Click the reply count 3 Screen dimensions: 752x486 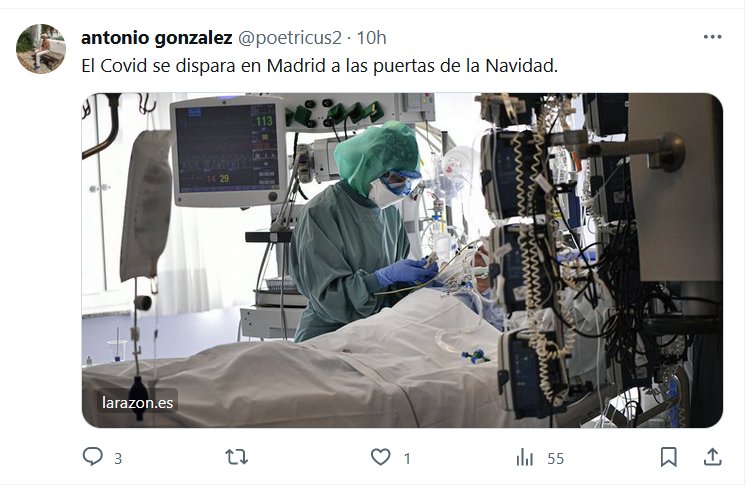coord(118,459)
